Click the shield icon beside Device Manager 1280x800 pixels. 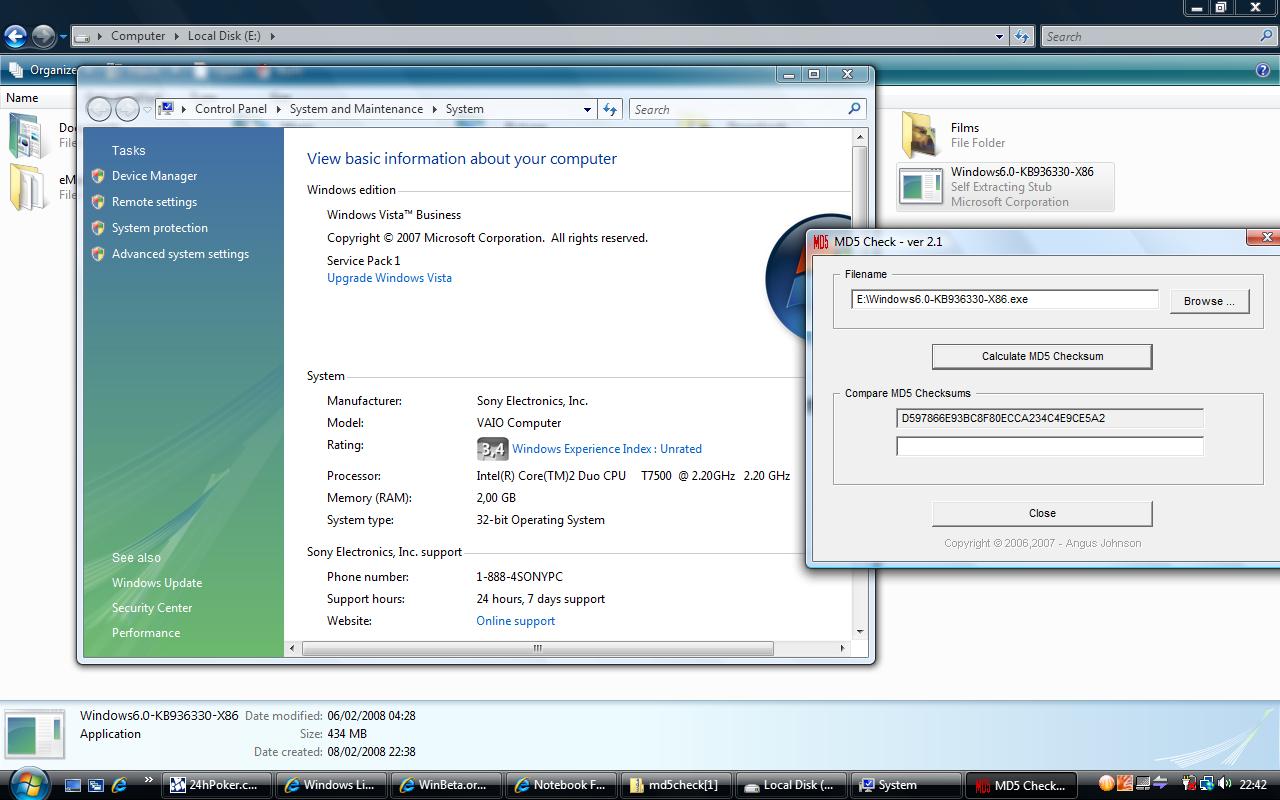(x=98, y=176)
